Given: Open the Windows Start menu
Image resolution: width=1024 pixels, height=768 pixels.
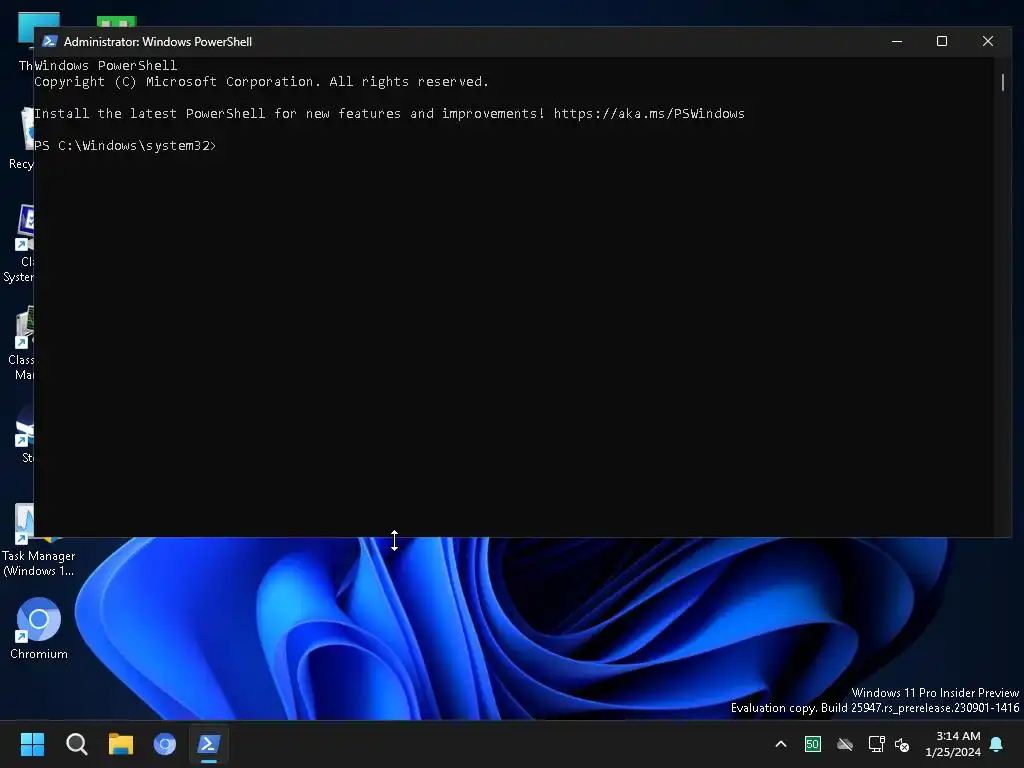Looking at the screenshot, I should [32, 744].
